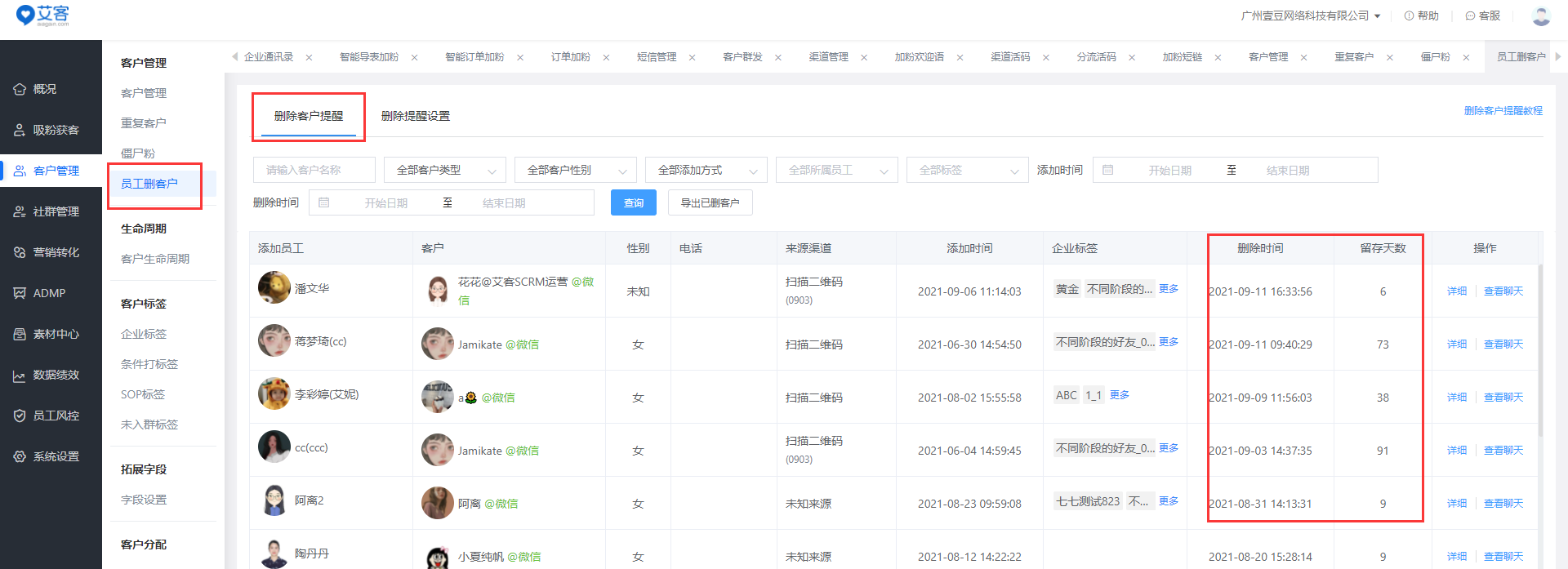The height and width of the screenshot is (569, 1568).
Task: Click the 请输入客户名称 input field
Action: click(x=314, y=170)
